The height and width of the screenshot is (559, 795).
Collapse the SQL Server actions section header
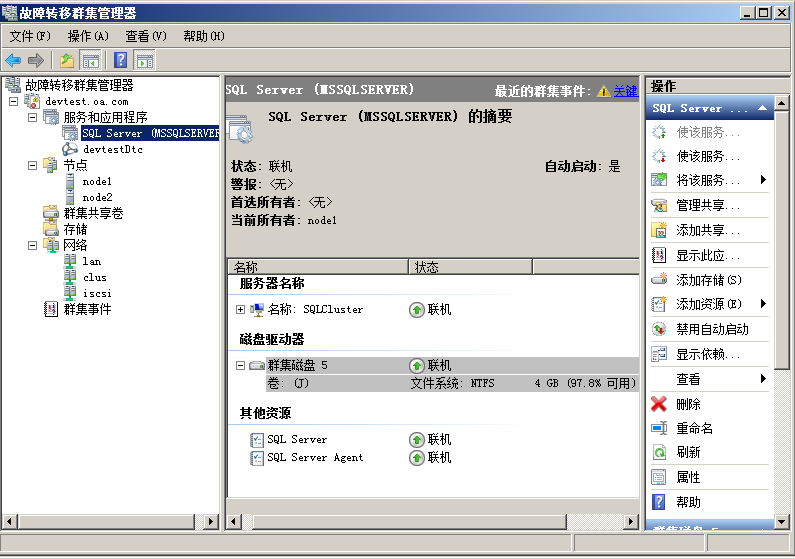(710, 108)
